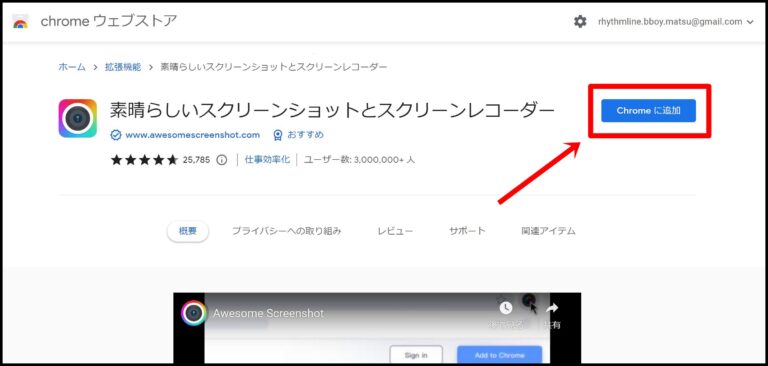
Task: Click the video channel logo icon
Action: [x=193, y=313]
